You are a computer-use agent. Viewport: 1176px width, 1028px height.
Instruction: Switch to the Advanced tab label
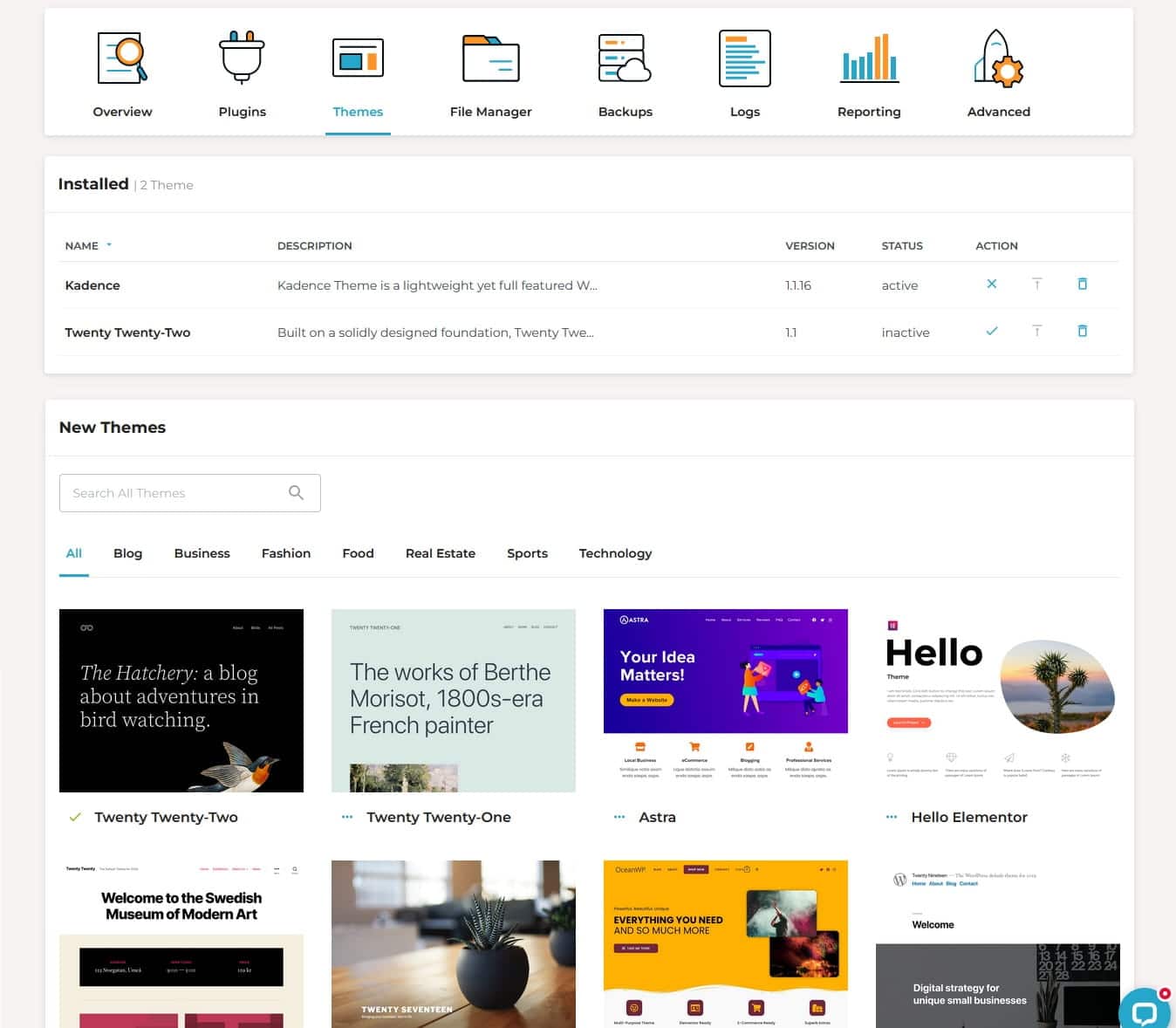998,112
